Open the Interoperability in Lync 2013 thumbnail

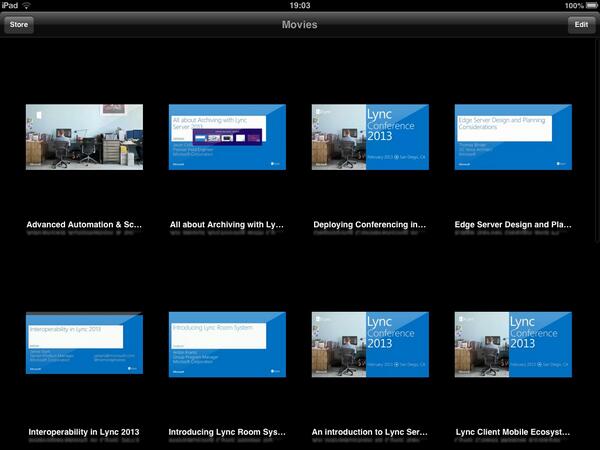pyautogui.click(x=85, y=343)
